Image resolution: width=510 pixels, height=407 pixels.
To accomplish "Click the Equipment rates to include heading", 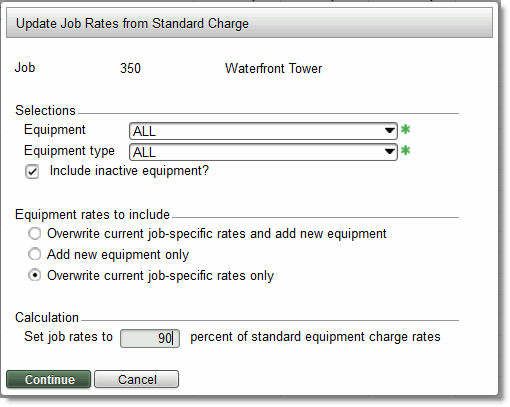I will tap(92, 214).
